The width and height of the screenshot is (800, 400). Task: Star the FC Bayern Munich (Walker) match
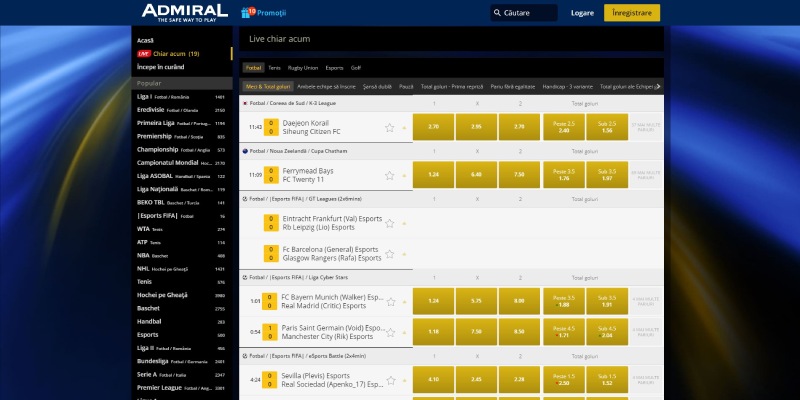tap(391, 302)
